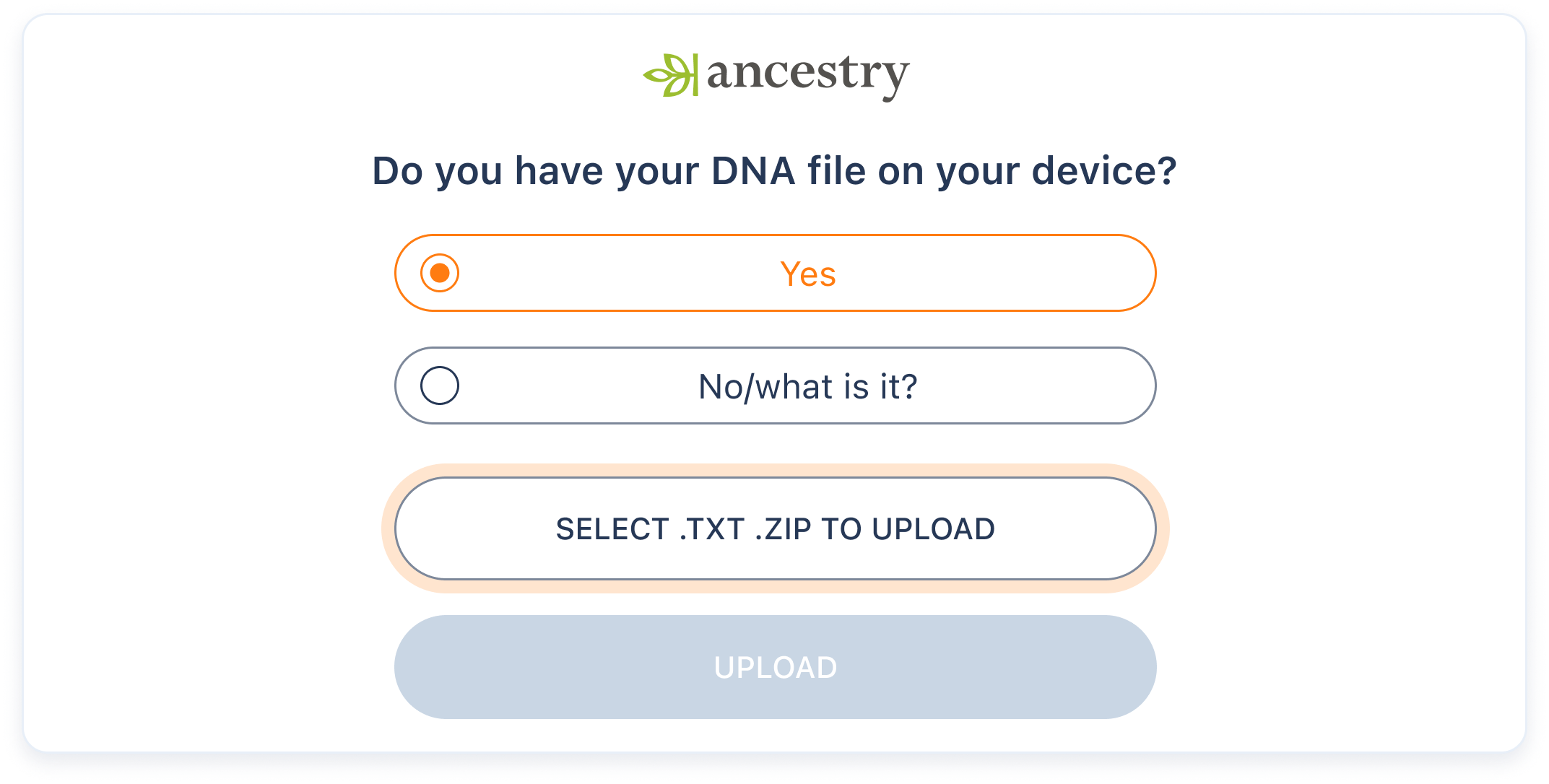Click the No/what is it? text label

coord(807,386)
